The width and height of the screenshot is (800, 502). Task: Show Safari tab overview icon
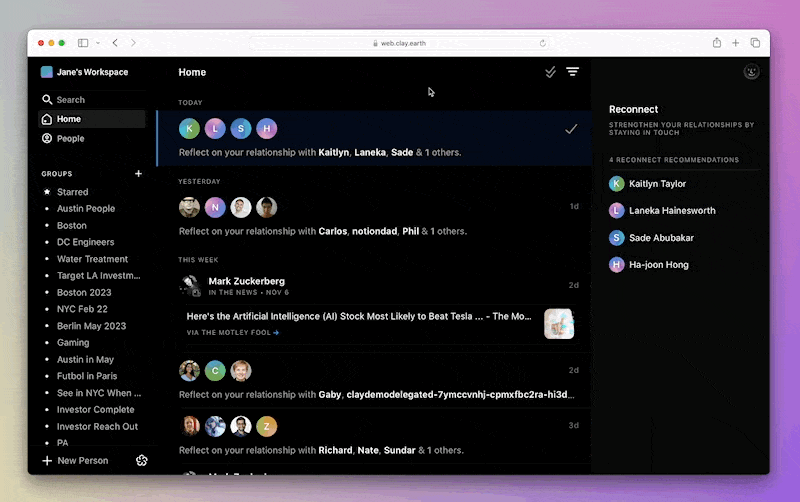click(x=755, y=43)
